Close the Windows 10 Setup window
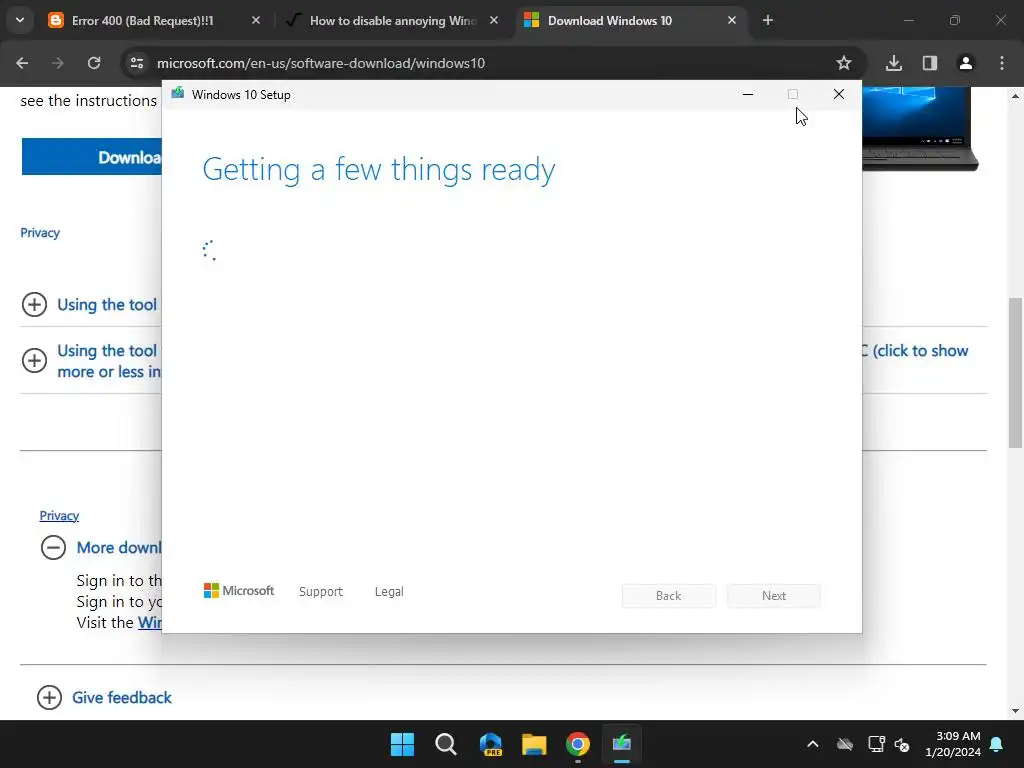1024x768 pixels. (x=839, y=95)
